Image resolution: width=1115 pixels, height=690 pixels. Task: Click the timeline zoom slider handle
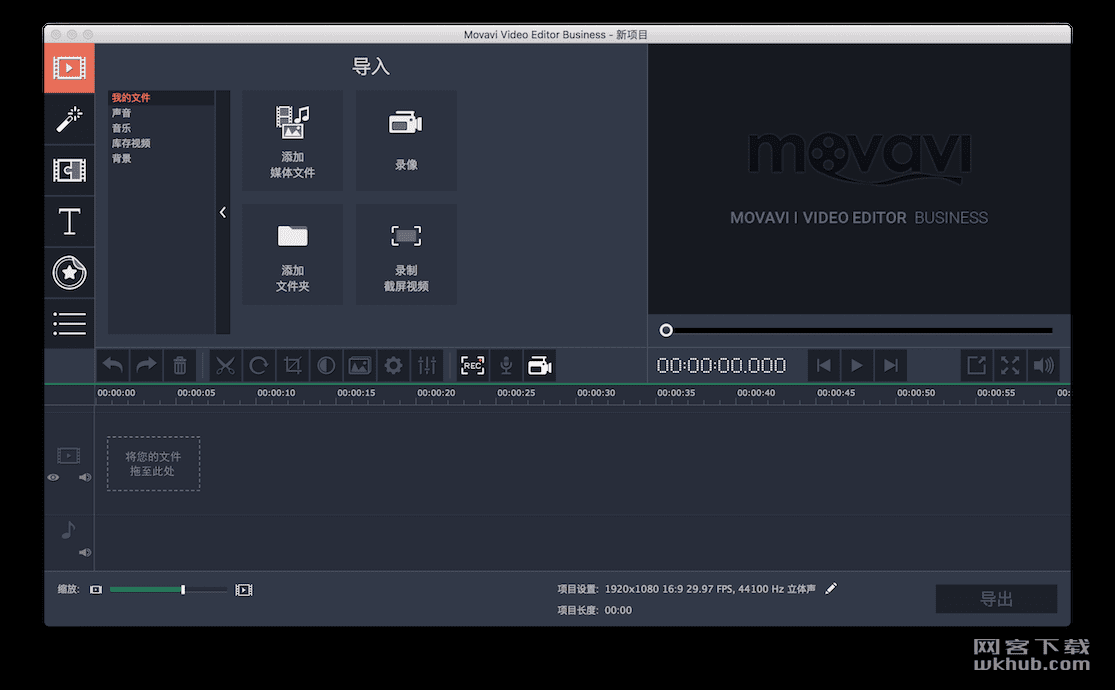coord(183,590)
